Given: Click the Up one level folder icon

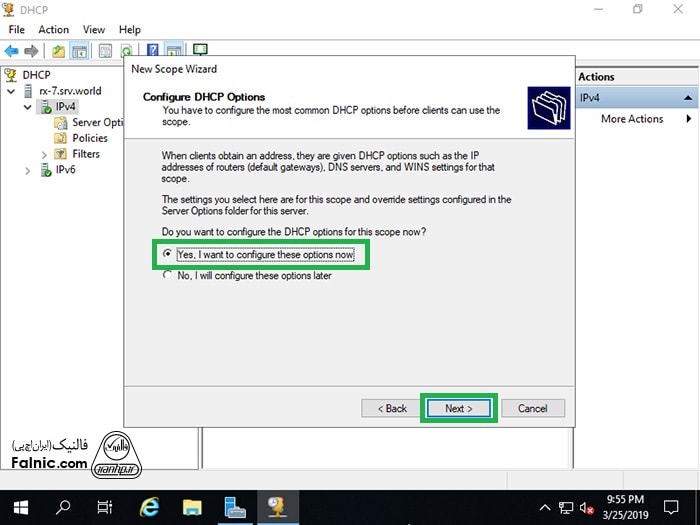Looking at the screenshot, I should pos(58,50).
